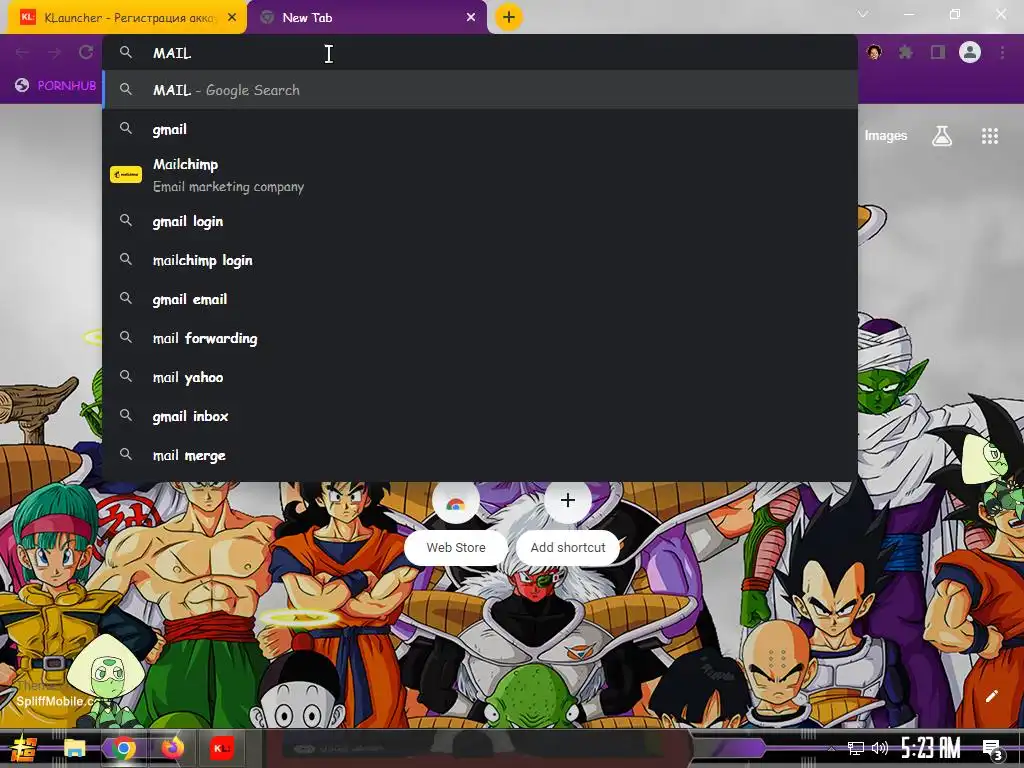Open KLauncher from the taskbar
The width and height of the screenshot is (1024, 768).
[221, 748]
